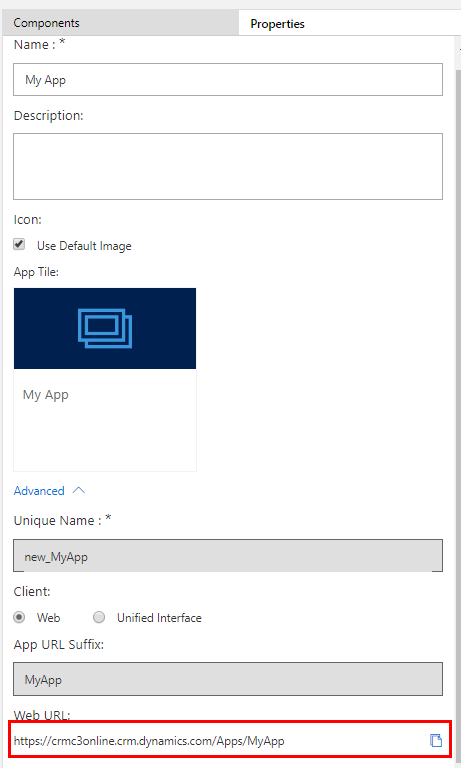Click the Use Default Image label
This screenshot has height=768, width=461.
click(84, 245)
